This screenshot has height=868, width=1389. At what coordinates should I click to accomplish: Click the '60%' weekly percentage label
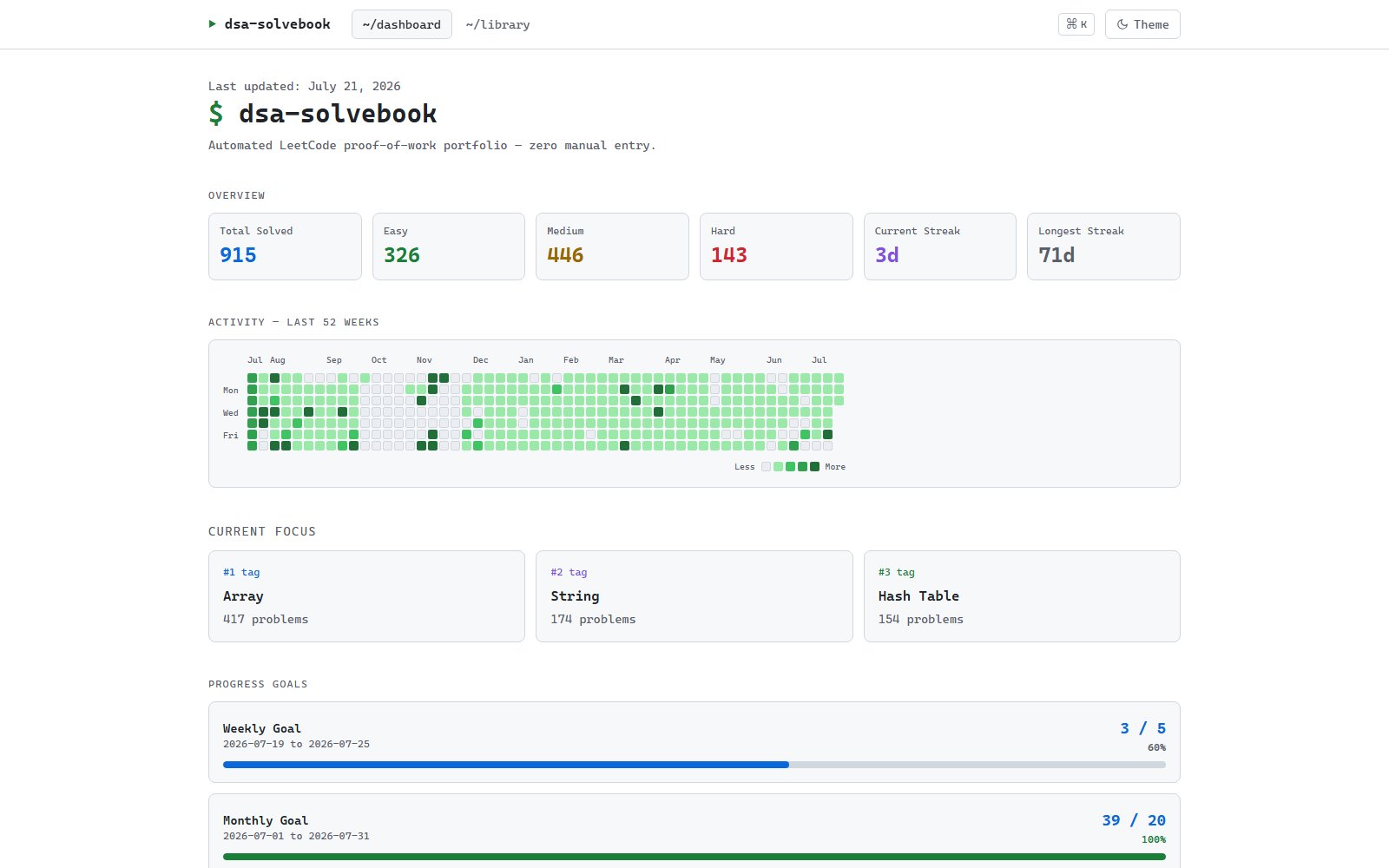point(1156,747)
